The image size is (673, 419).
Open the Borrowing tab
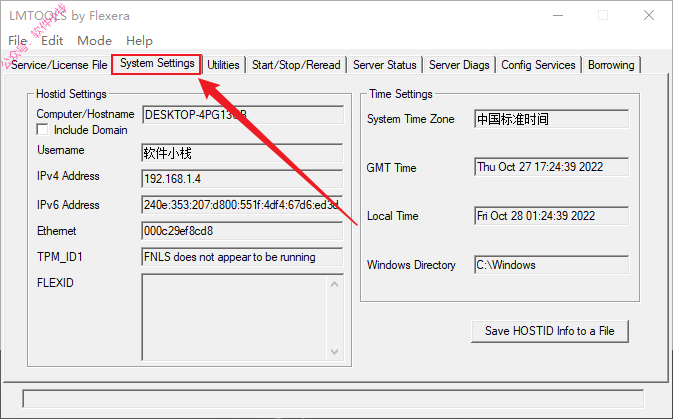click(611, 65)
